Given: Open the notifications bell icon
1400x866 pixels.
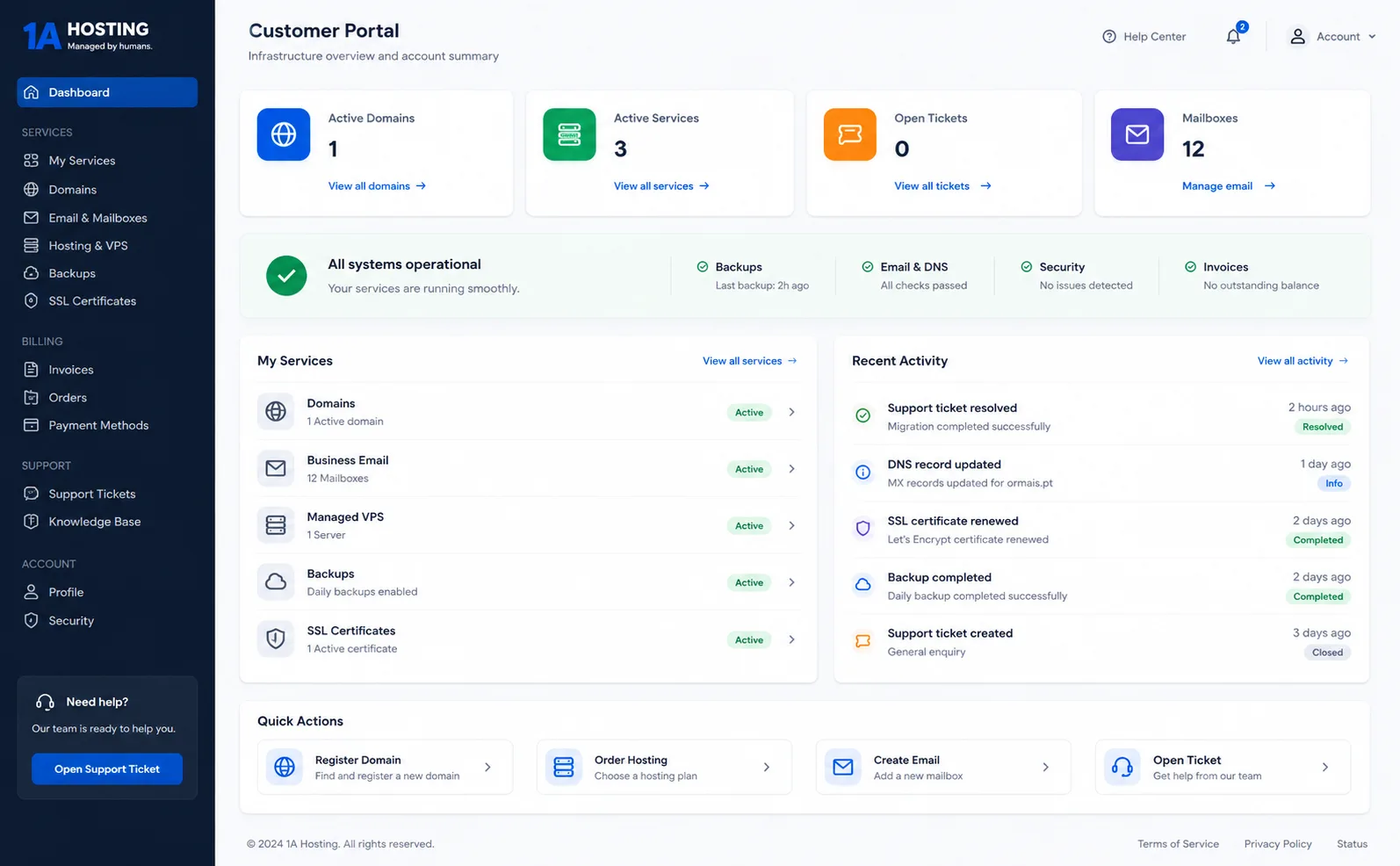Looking at the screenshot, I should point(1234,36).
